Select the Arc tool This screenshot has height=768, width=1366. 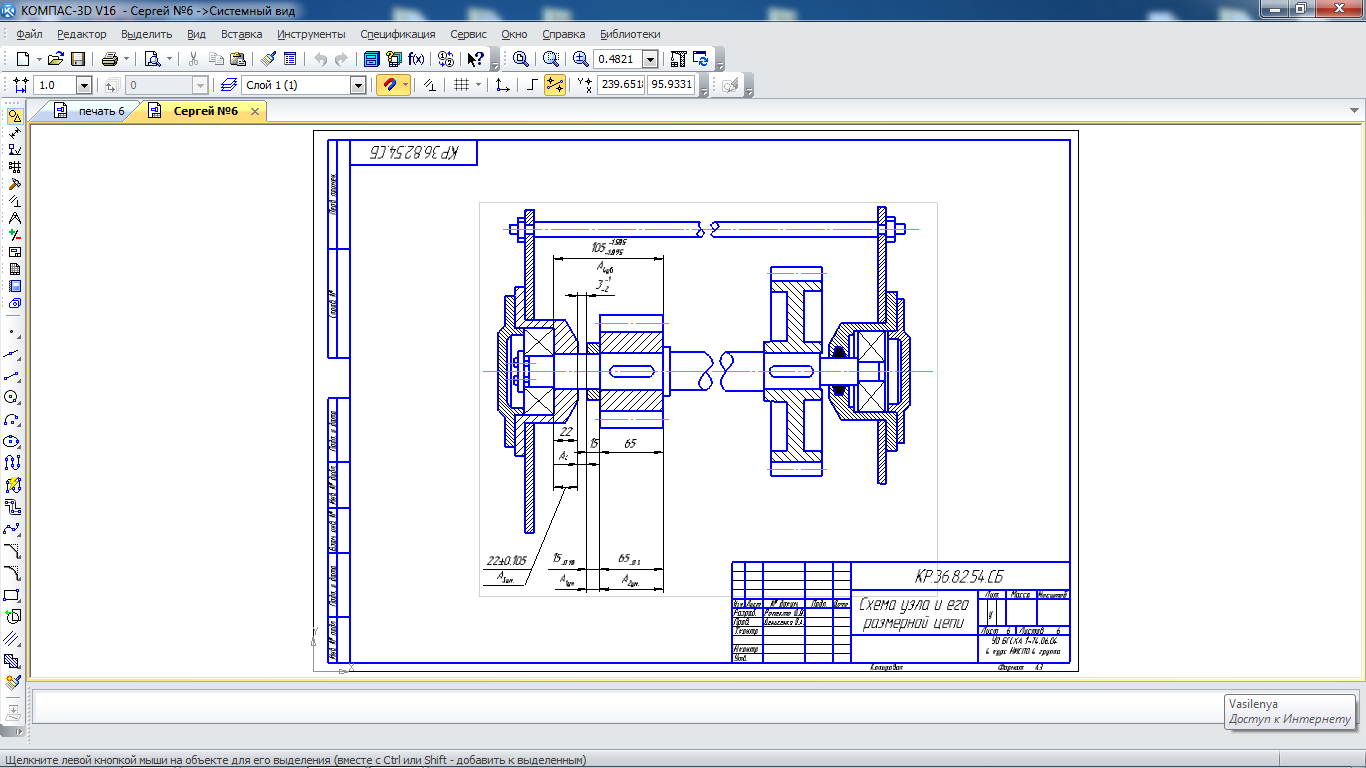point(13,419)
